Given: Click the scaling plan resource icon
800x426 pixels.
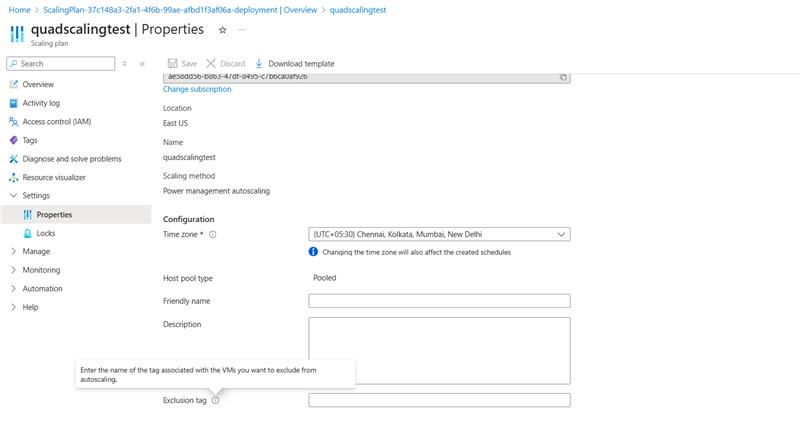Looking at the screenshot, I should 17,34.
